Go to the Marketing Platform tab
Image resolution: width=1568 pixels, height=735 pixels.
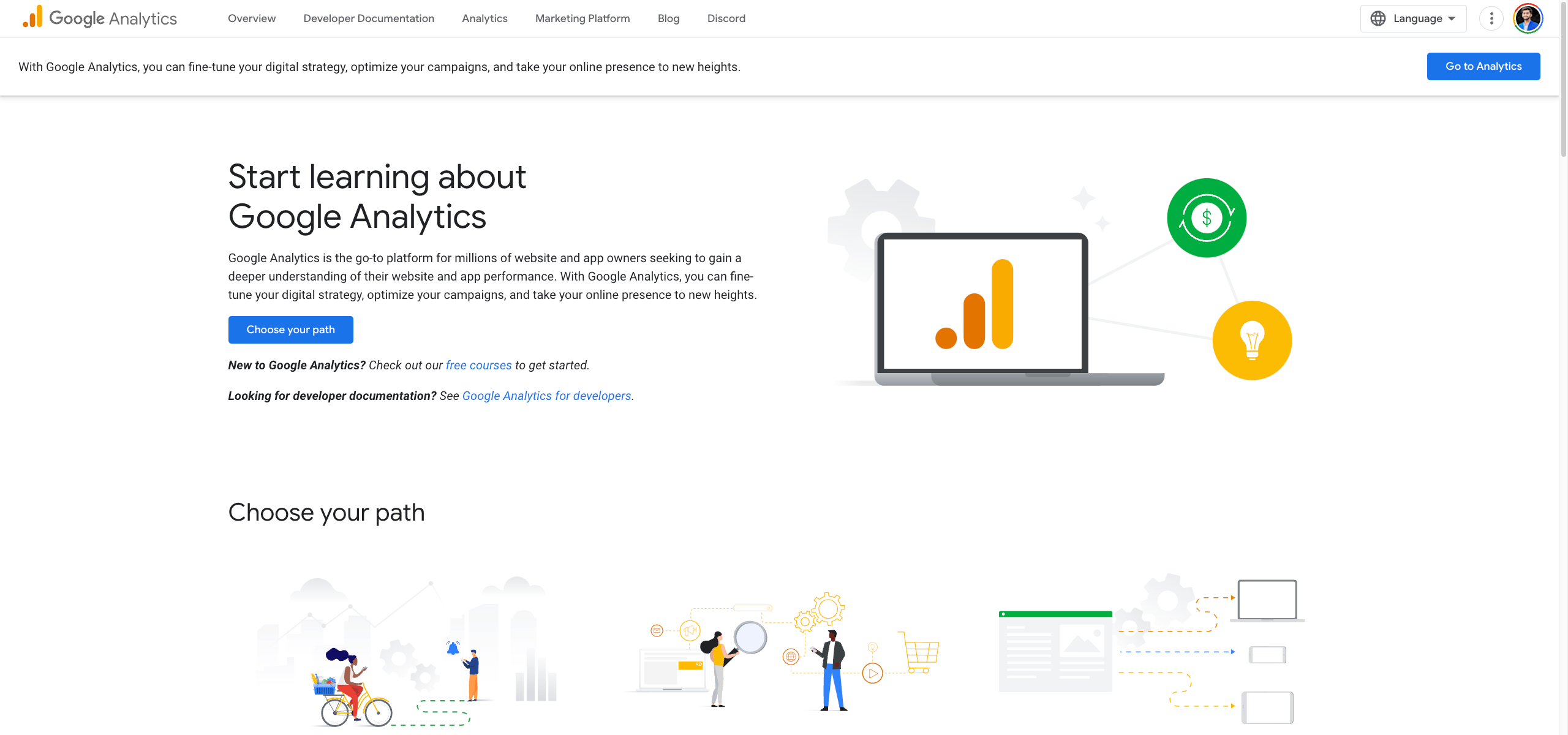(x=582, y=18)
